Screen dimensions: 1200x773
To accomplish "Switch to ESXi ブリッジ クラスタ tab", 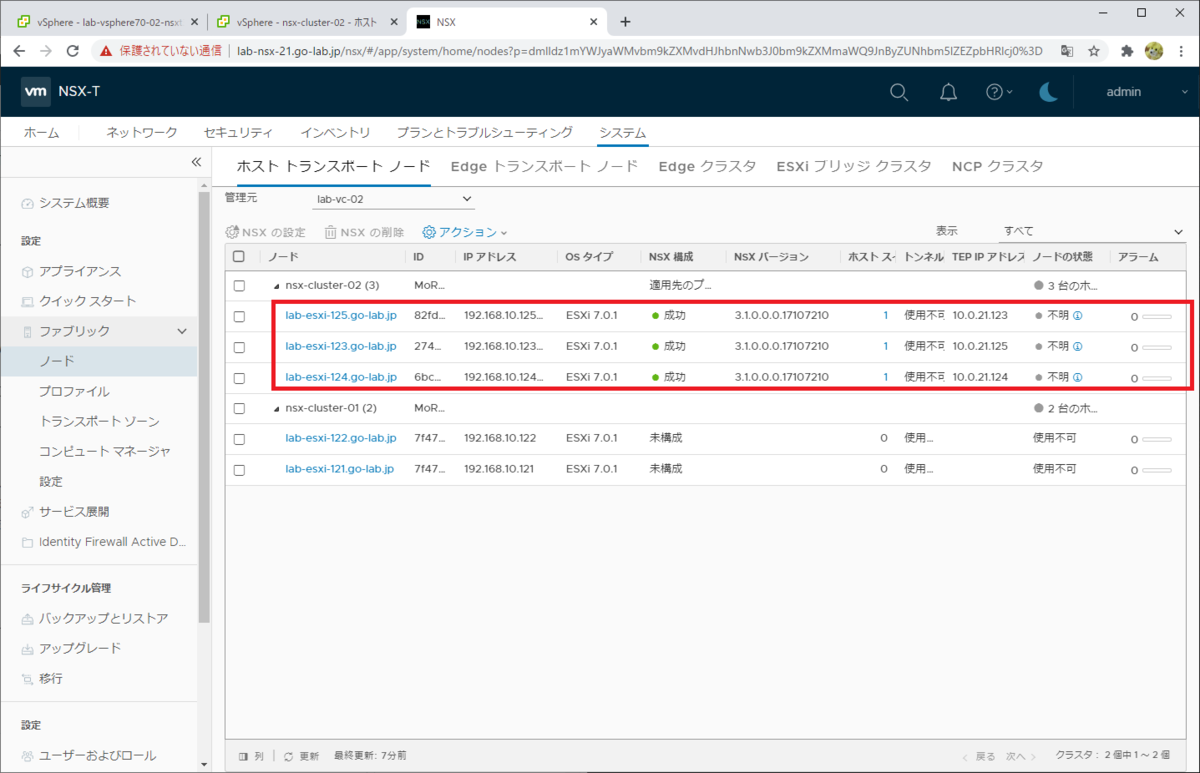I will click(x=854, y=166).
